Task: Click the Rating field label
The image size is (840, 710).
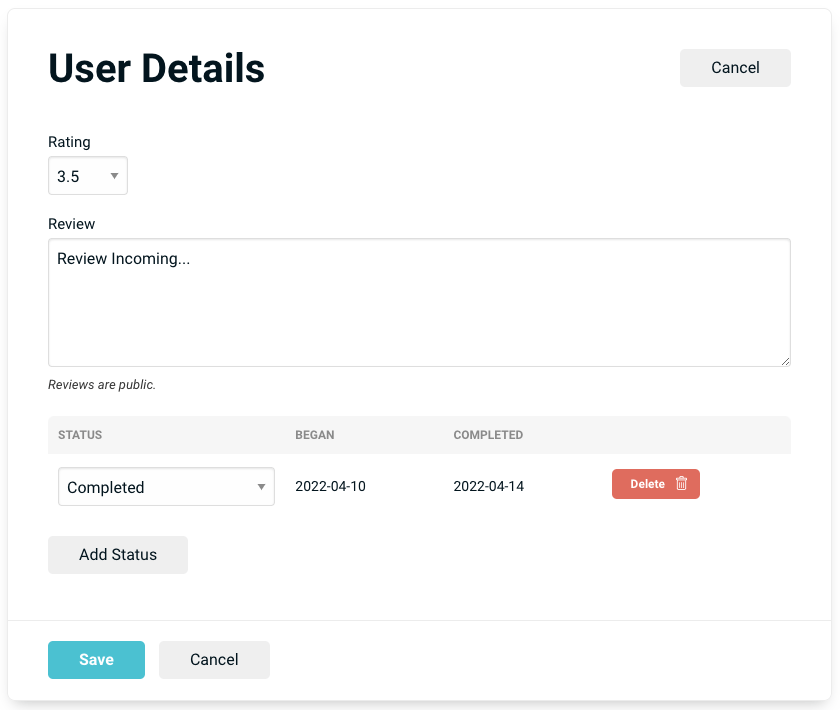Action: [x=69, y=142]
